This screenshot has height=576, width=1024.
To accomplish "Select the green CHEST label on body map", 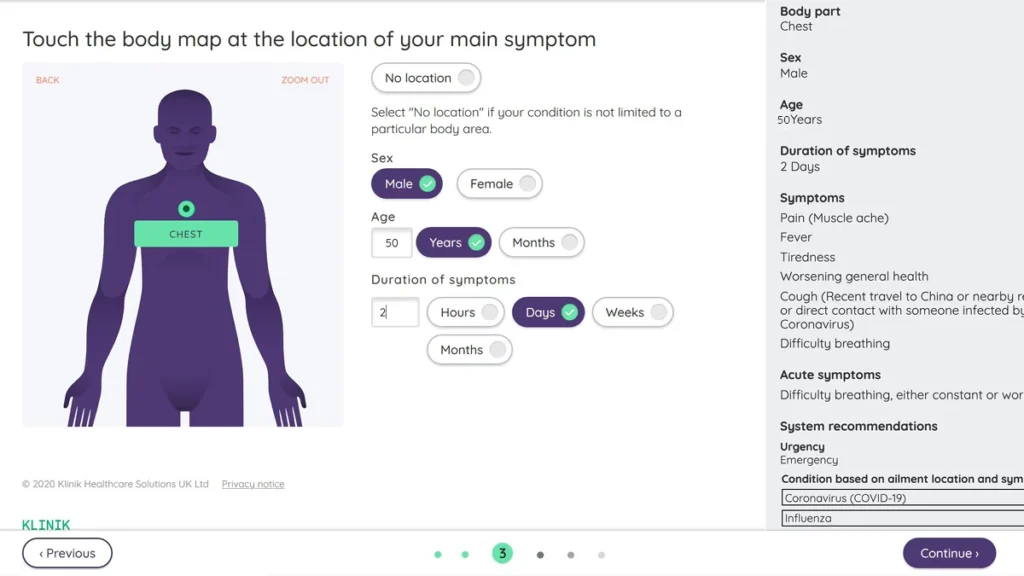I will (186, 234).
